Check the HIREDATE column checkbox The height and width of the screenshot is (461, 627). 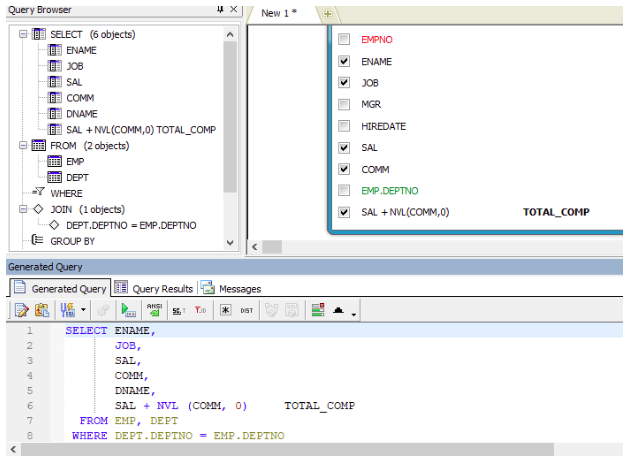tap(344, 126)
